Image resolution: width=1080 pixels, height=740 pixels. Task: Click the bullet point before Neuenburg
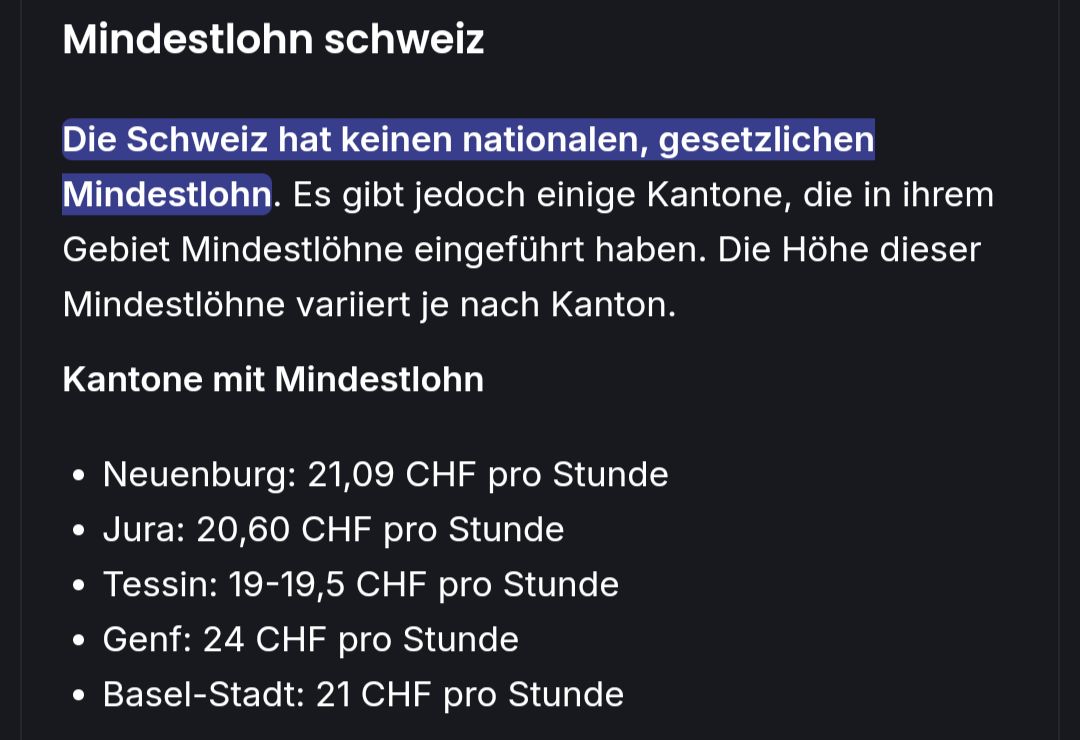pyautogui.click(x=79, y=475)
